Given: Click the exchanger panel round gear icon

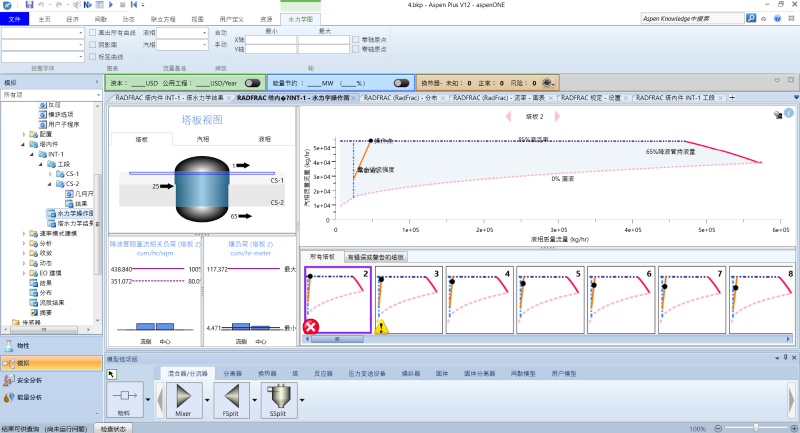Looking at the screenshot, I should pyautogui.click(x=547, y=83).
